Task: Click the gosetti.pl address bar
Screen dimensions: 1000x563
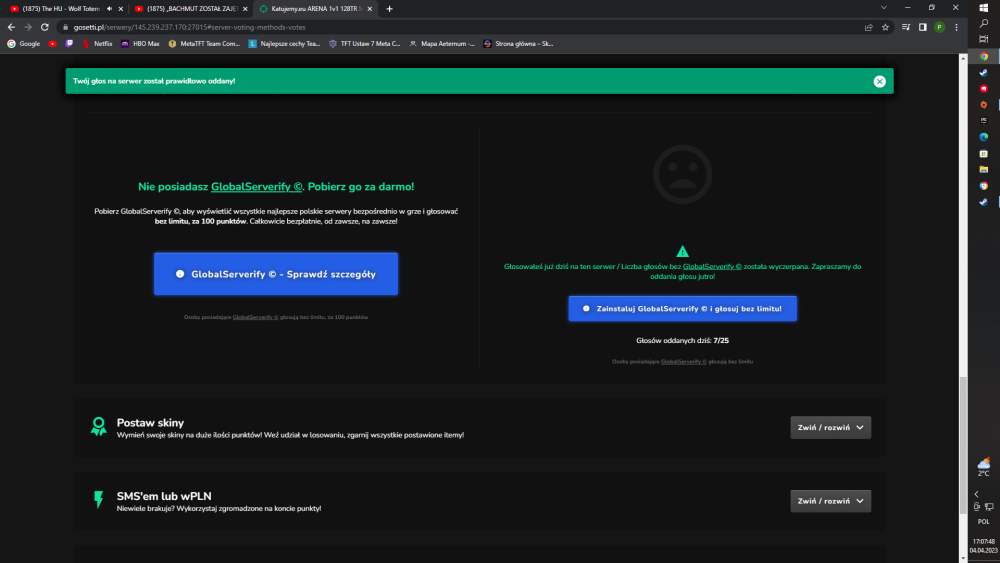Action: coord(459,27)
